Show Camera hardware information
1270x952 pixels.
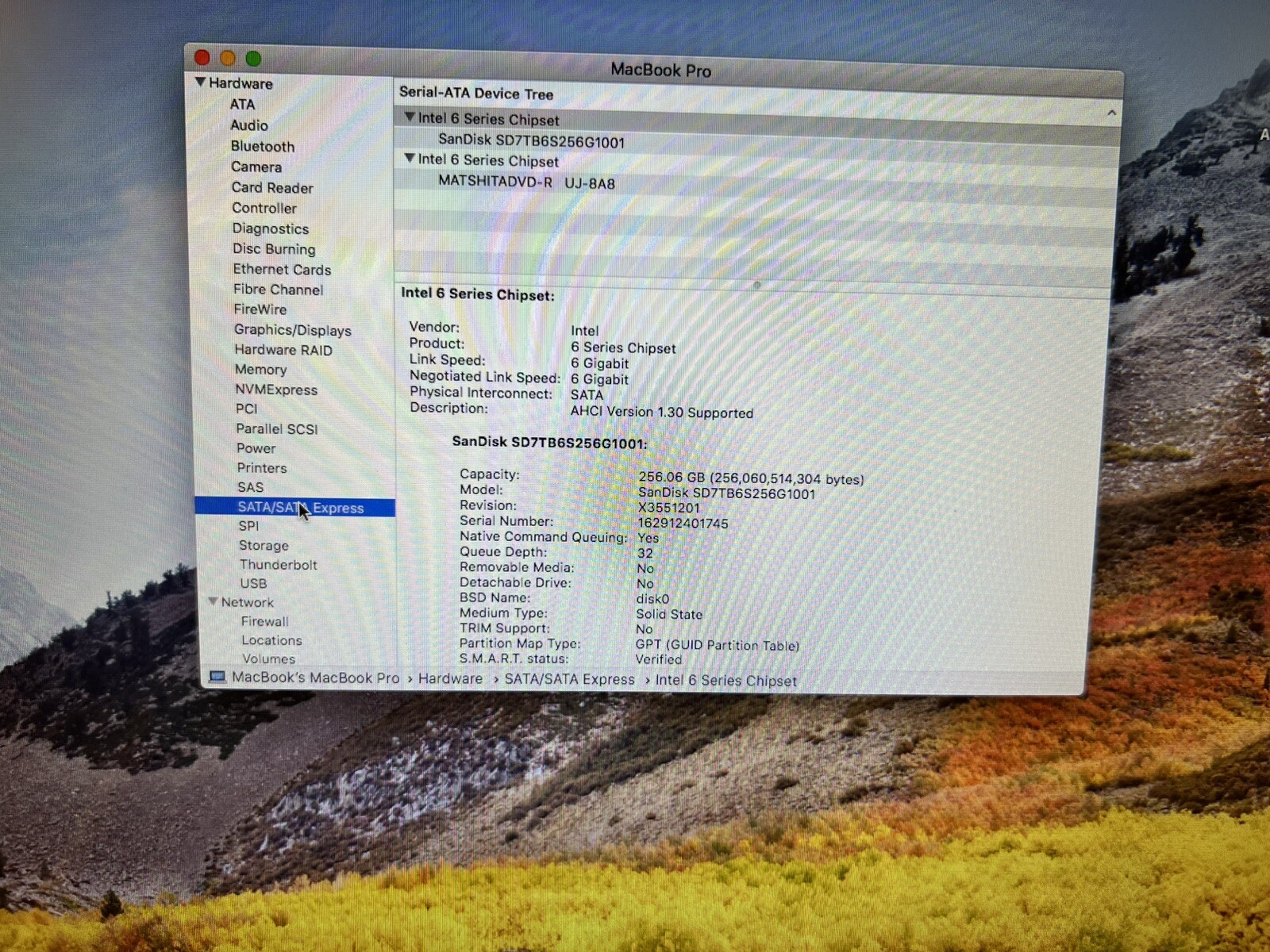coord(256,167)
